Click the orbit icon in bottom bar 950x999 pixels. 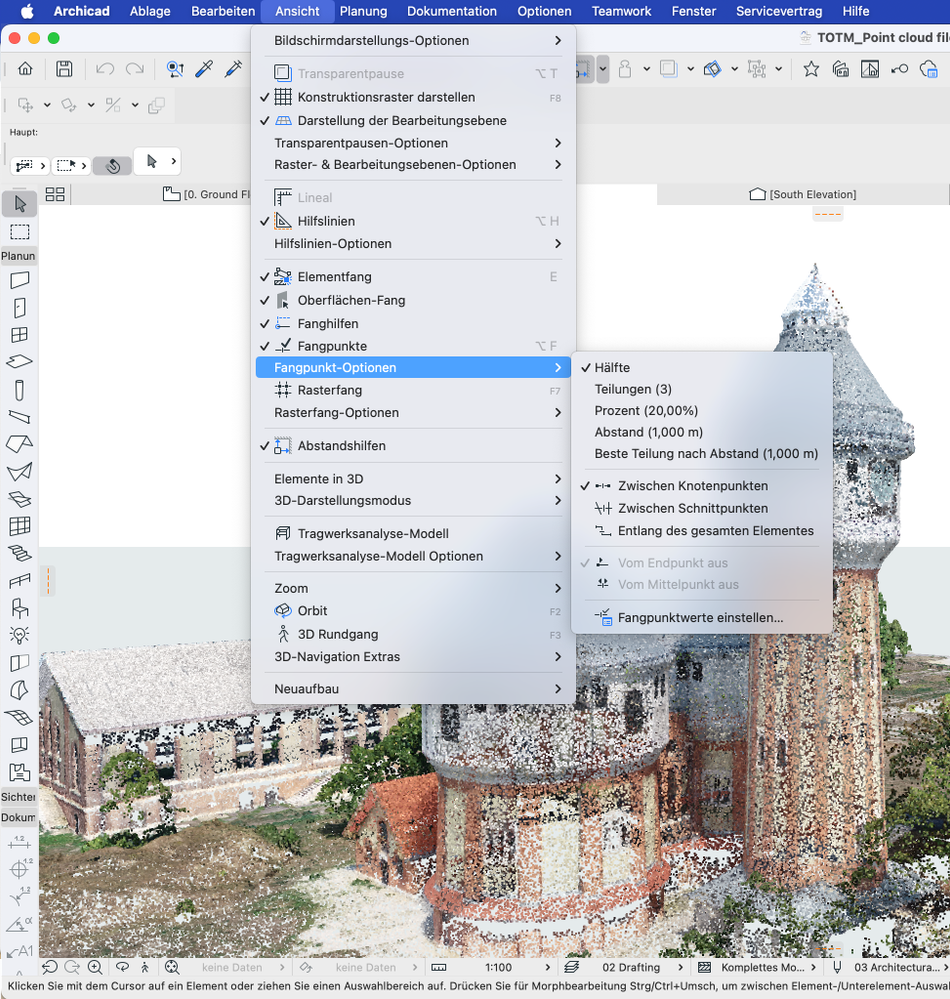pos(122,967)
